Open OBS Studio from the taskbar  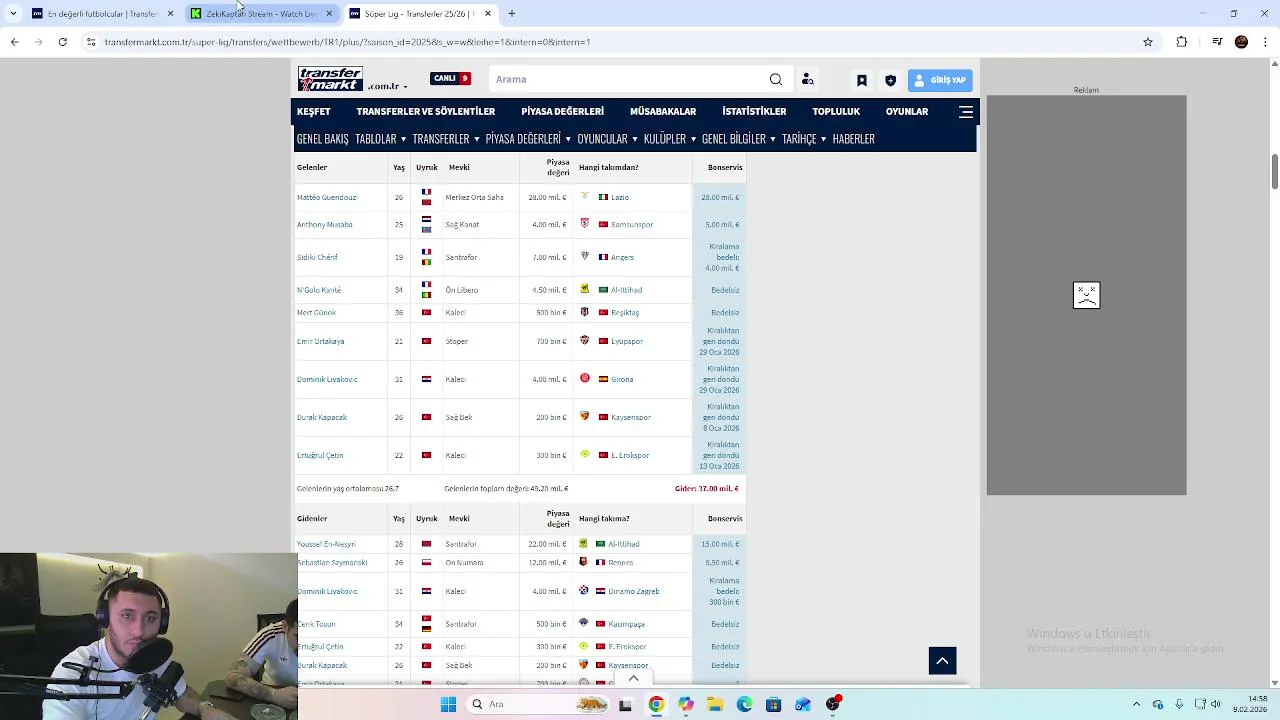[833, 705]
